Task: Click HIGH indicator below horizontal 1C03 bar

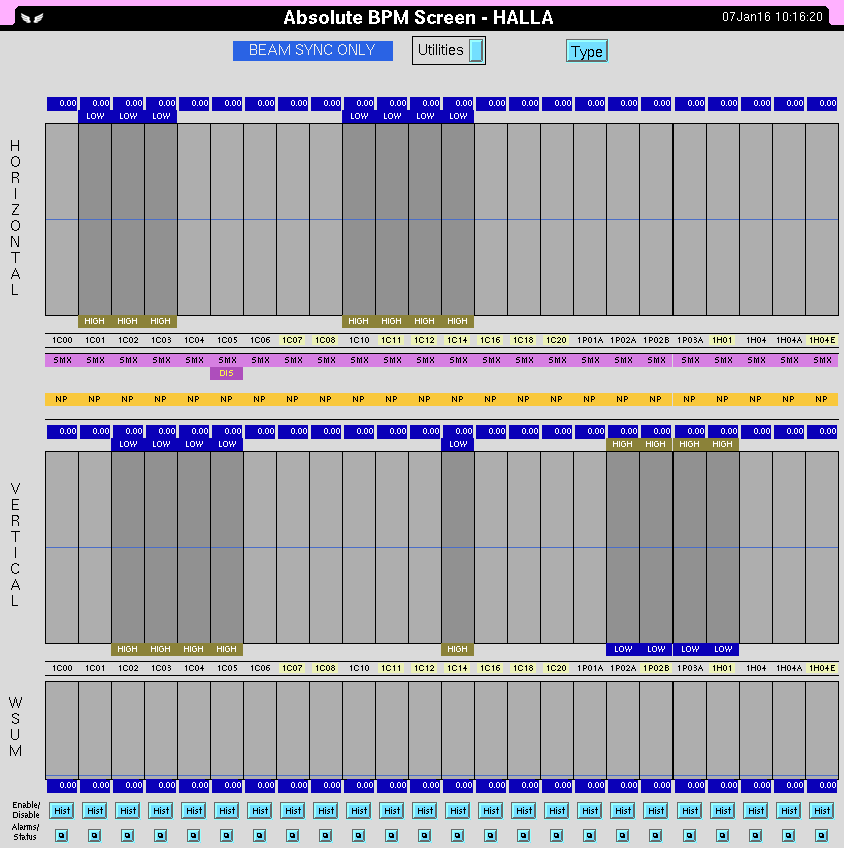Action: 161,321
